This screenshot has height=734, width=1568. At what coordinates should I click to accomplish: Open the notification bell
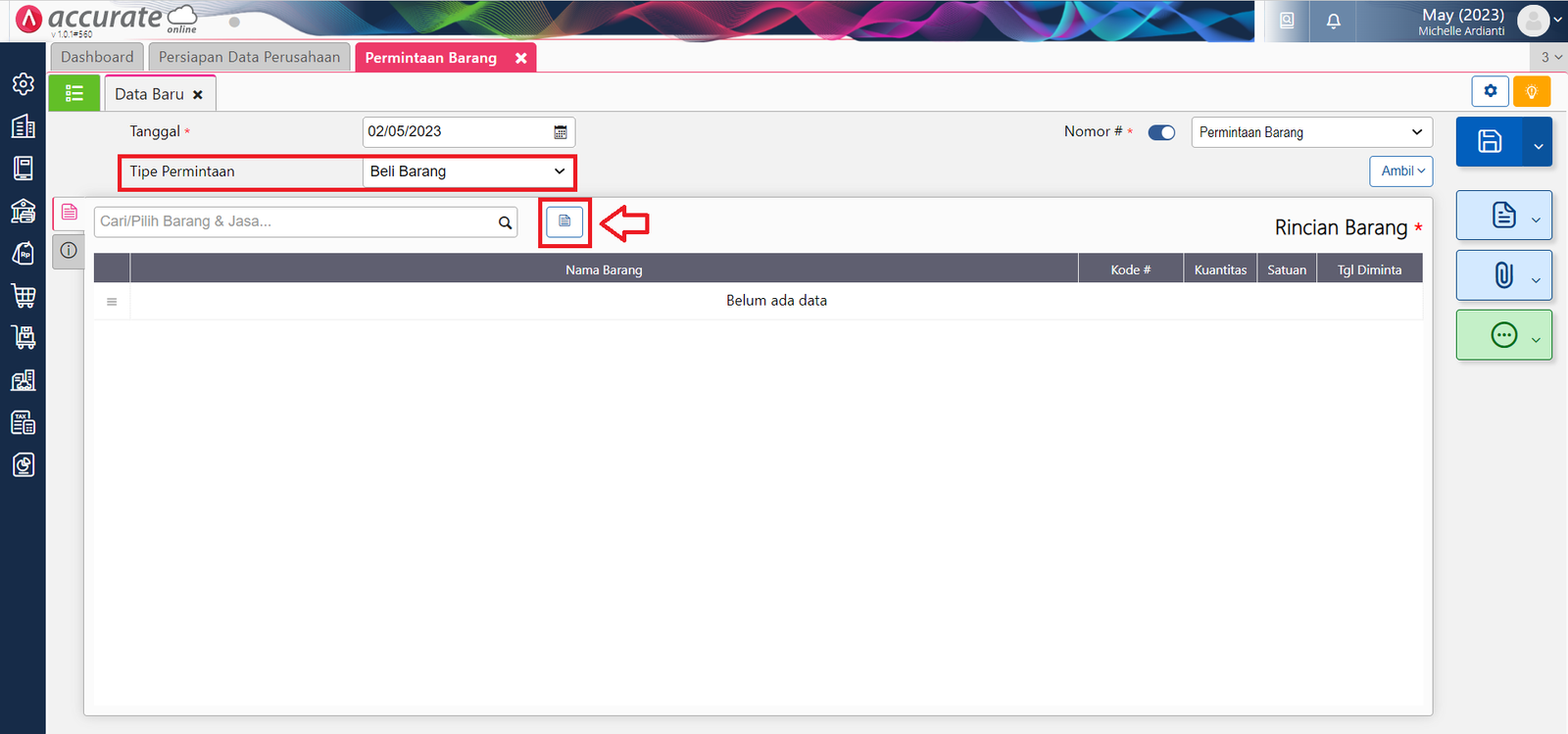[x=1333, y=21]
